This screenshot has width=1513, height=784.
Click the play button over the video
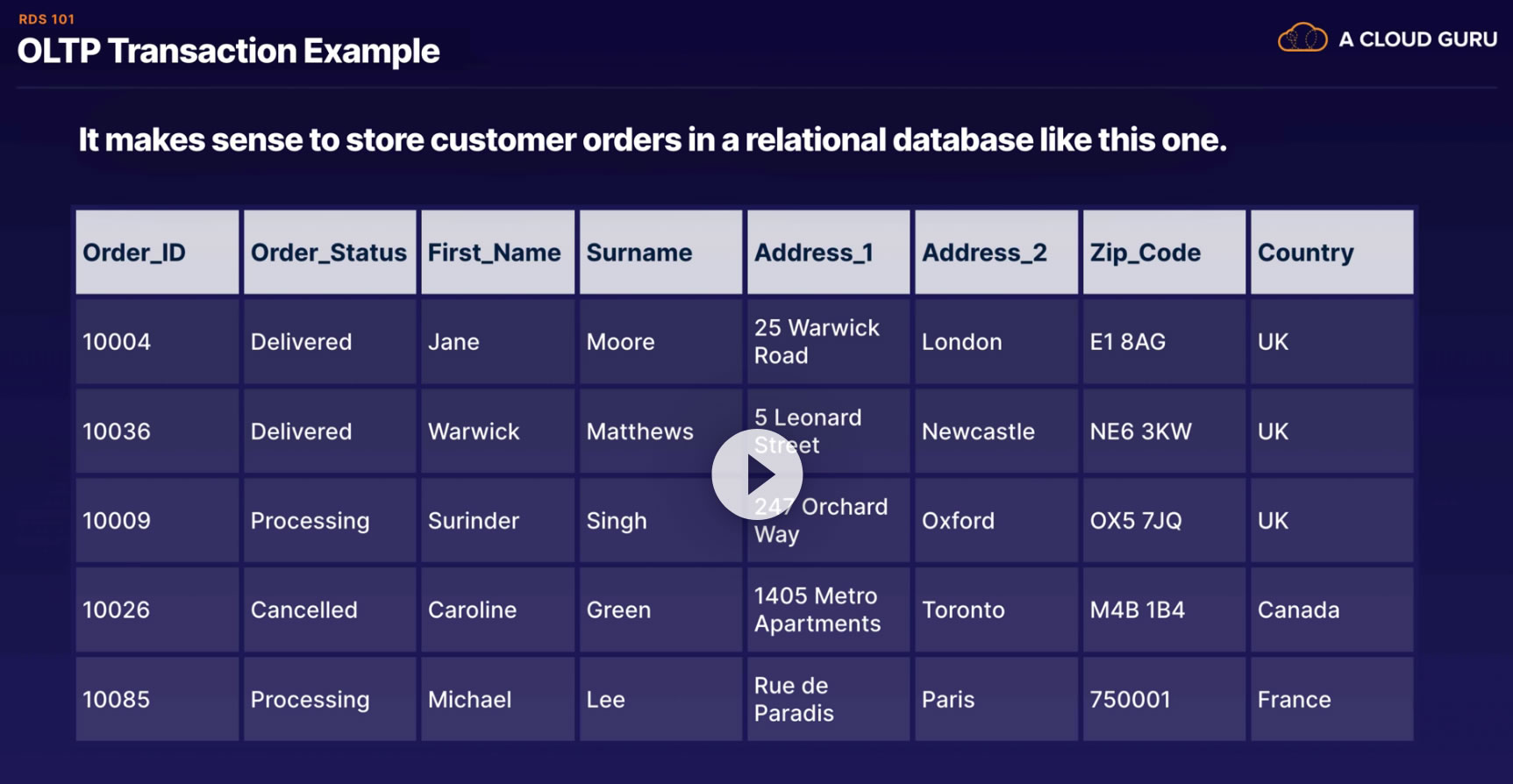(757, 474)
